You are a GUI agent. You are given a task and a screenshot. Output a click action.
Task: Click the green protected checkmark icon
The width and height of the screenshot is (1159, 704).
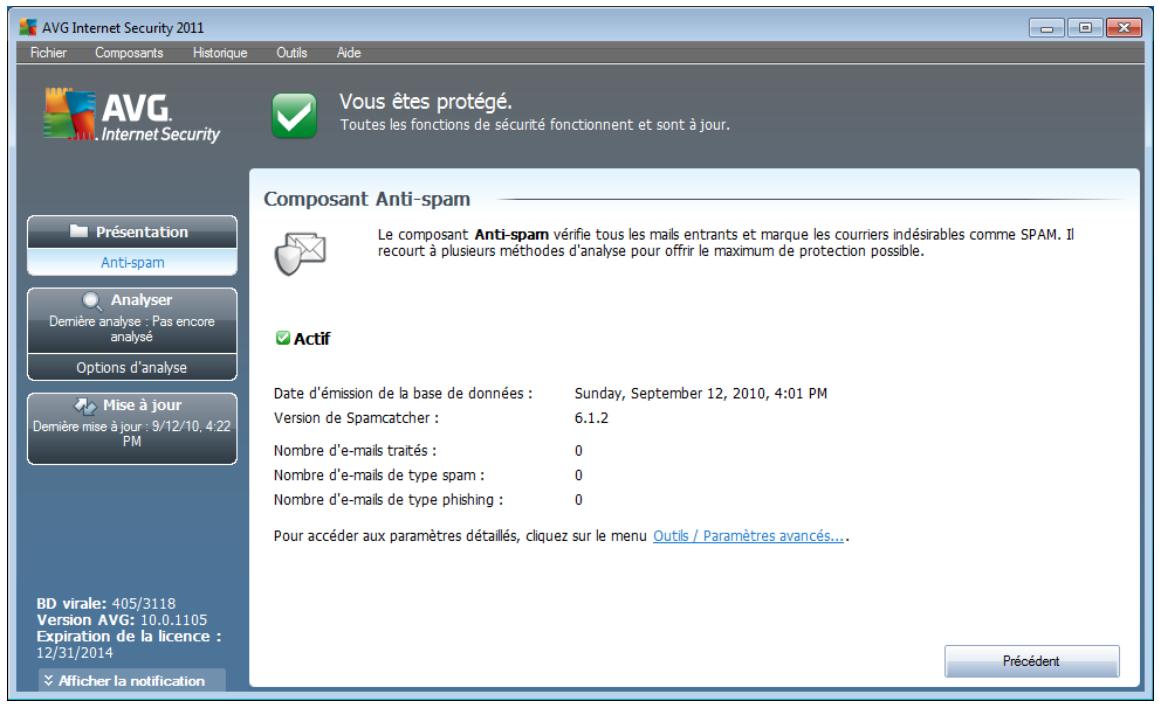(x=294, y=115)
